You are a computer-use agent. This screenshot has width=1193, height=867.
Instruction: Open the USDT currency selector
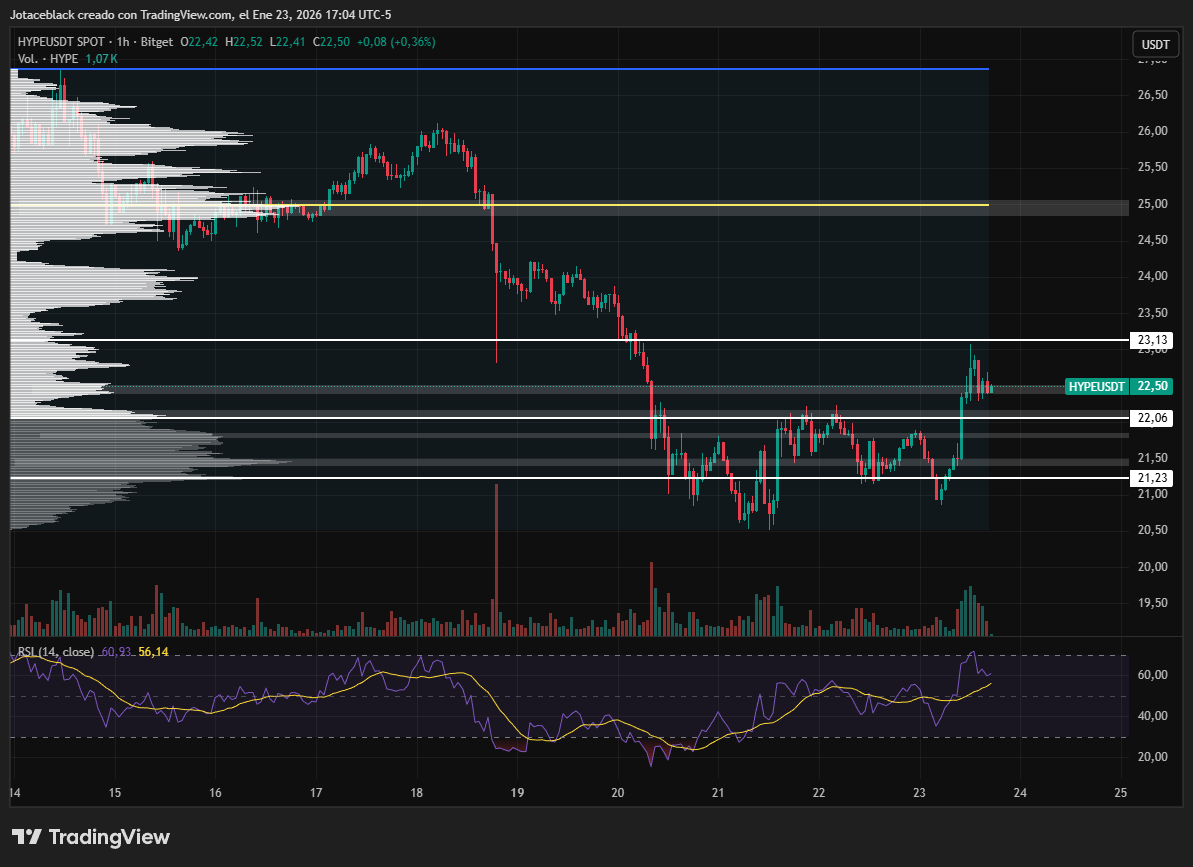(x=1155, y=45)
